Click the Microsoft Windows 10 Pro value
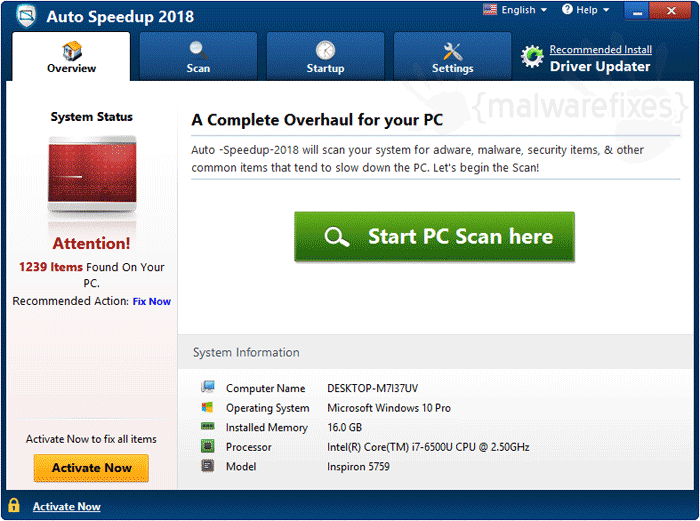700x521 pixels. 389,408
